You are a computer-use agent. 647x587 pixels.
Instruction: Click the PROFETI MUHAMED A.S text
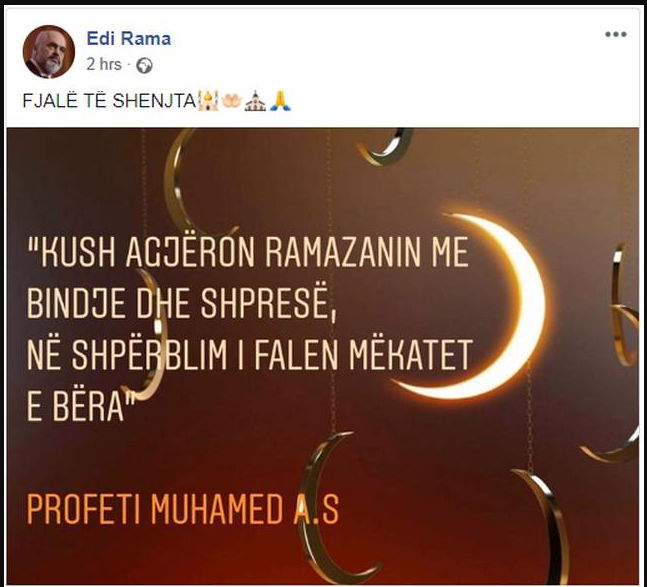pos(183,509)
